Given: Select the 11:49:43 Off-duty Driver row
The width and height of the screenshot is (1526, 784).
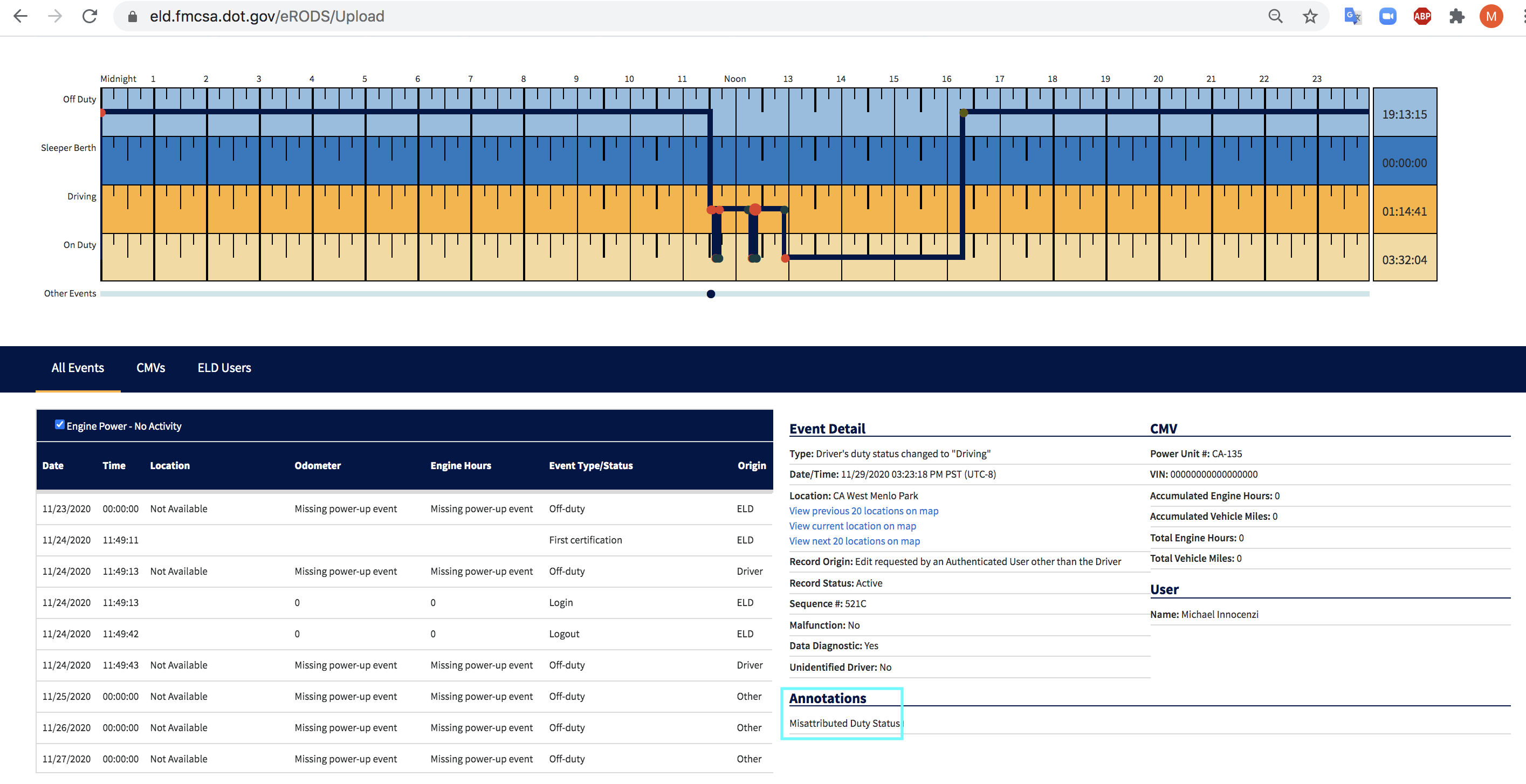Looking at the screenshot, I should pos(404,665).
